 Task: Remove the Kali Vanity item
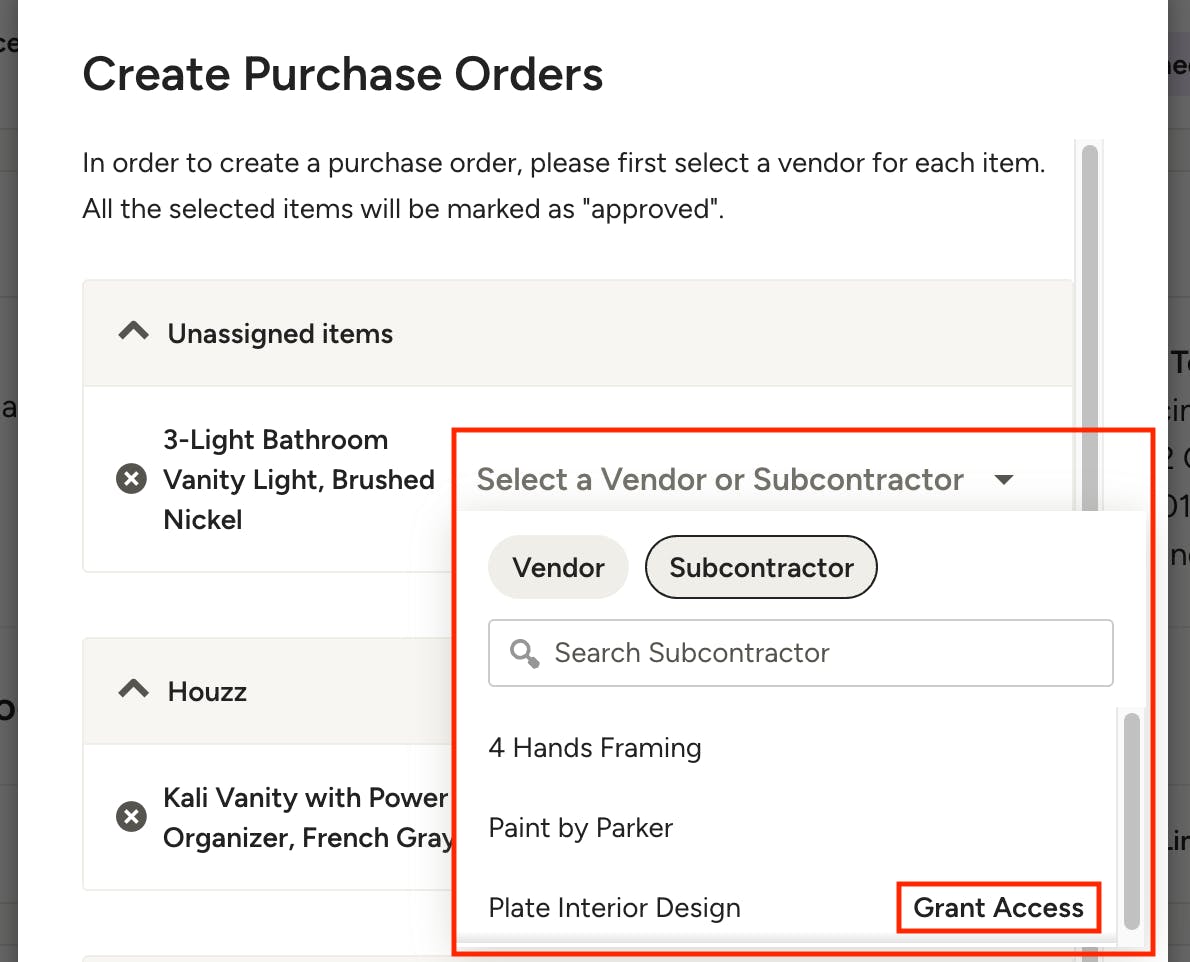tap(130, 818)
